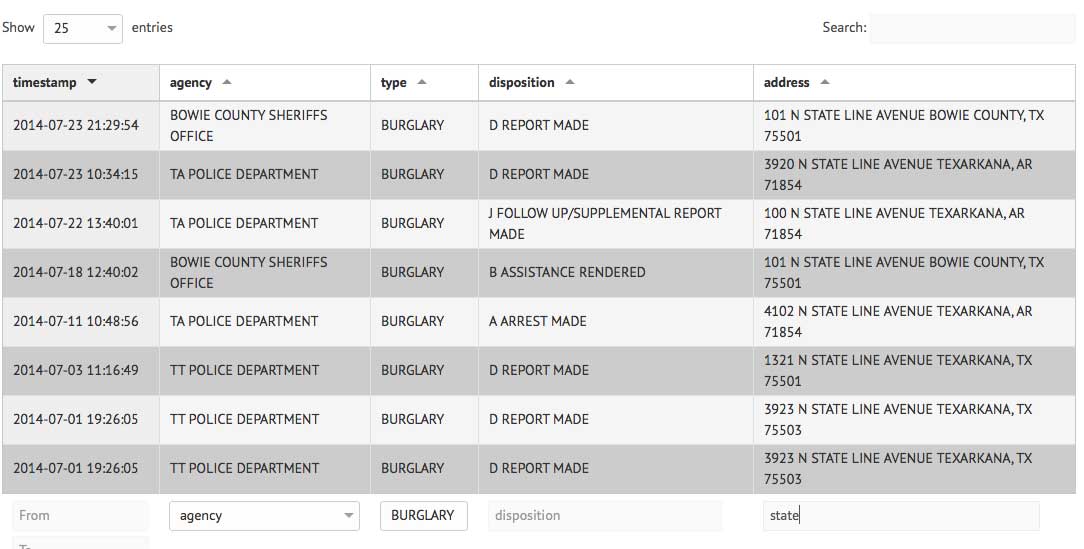This screenshot has width=1084, height=549.
Task: Select the 2014-07-23 21:29:54 row
Action: [76, 126]
